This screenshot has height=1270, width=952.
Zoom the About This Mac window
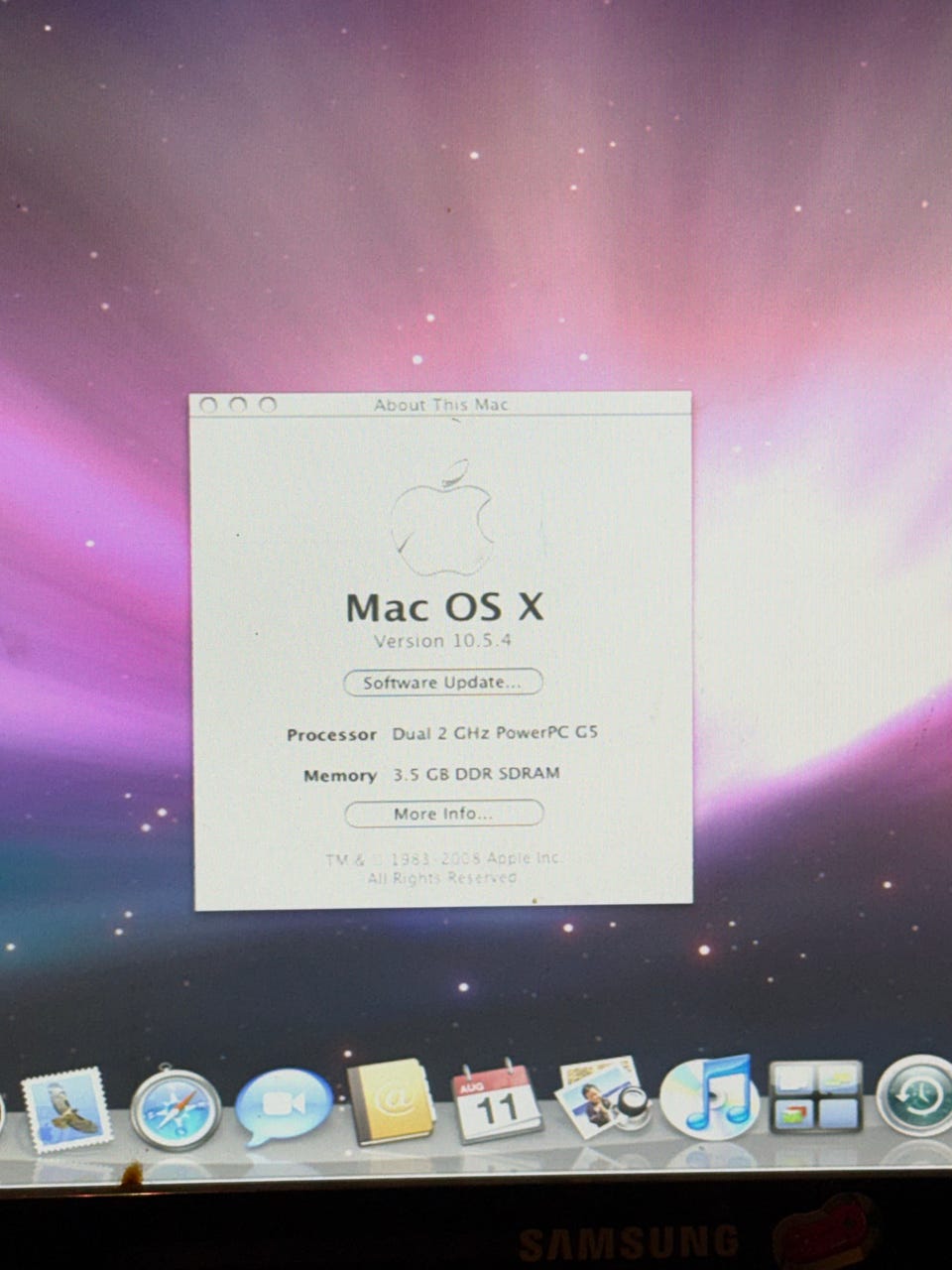coord(268,405)
